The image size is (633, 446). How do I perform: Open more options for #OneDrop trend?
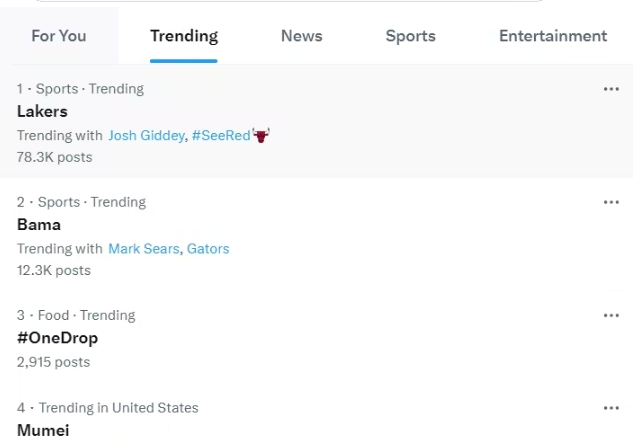coord(611,315)
